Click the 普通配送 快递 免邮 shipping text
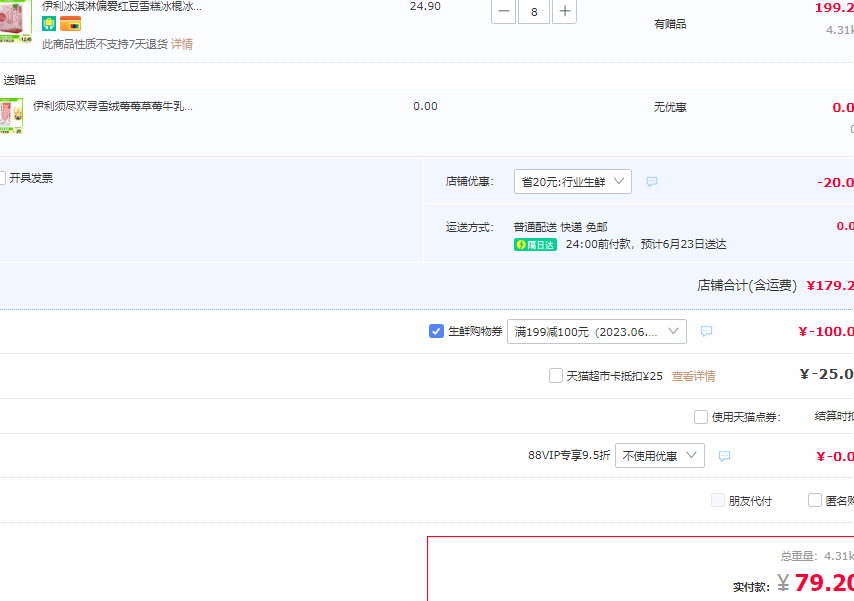 560,227
